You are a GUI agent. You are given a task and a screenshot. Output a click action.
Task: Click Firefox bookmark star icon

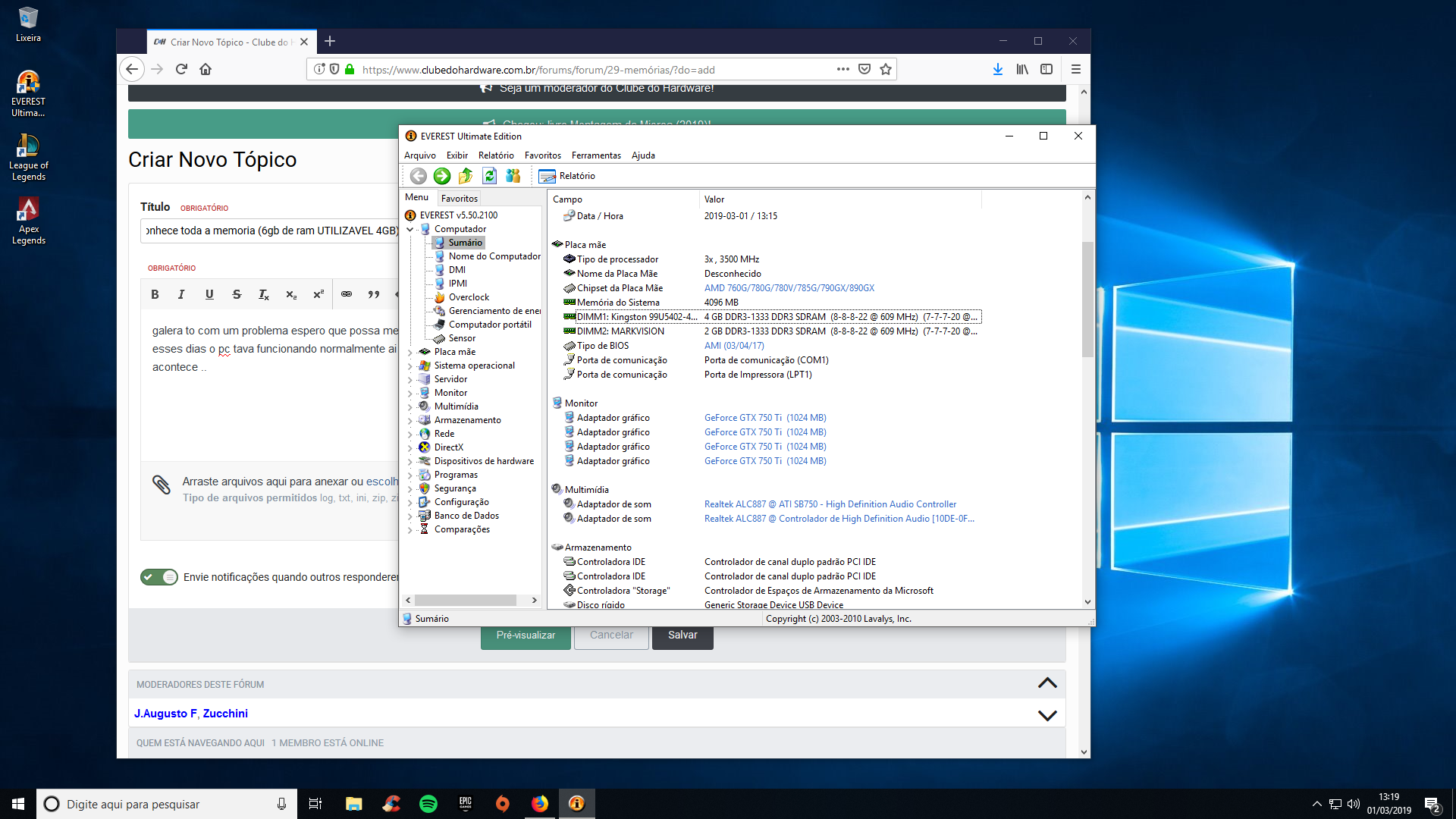tap(886, 69)
